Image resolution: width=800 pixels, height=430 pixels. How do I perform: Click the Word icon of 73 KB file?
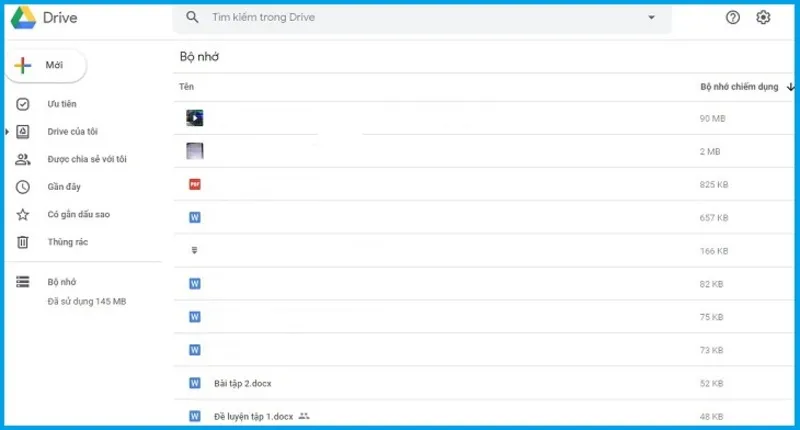pos(195,350)
